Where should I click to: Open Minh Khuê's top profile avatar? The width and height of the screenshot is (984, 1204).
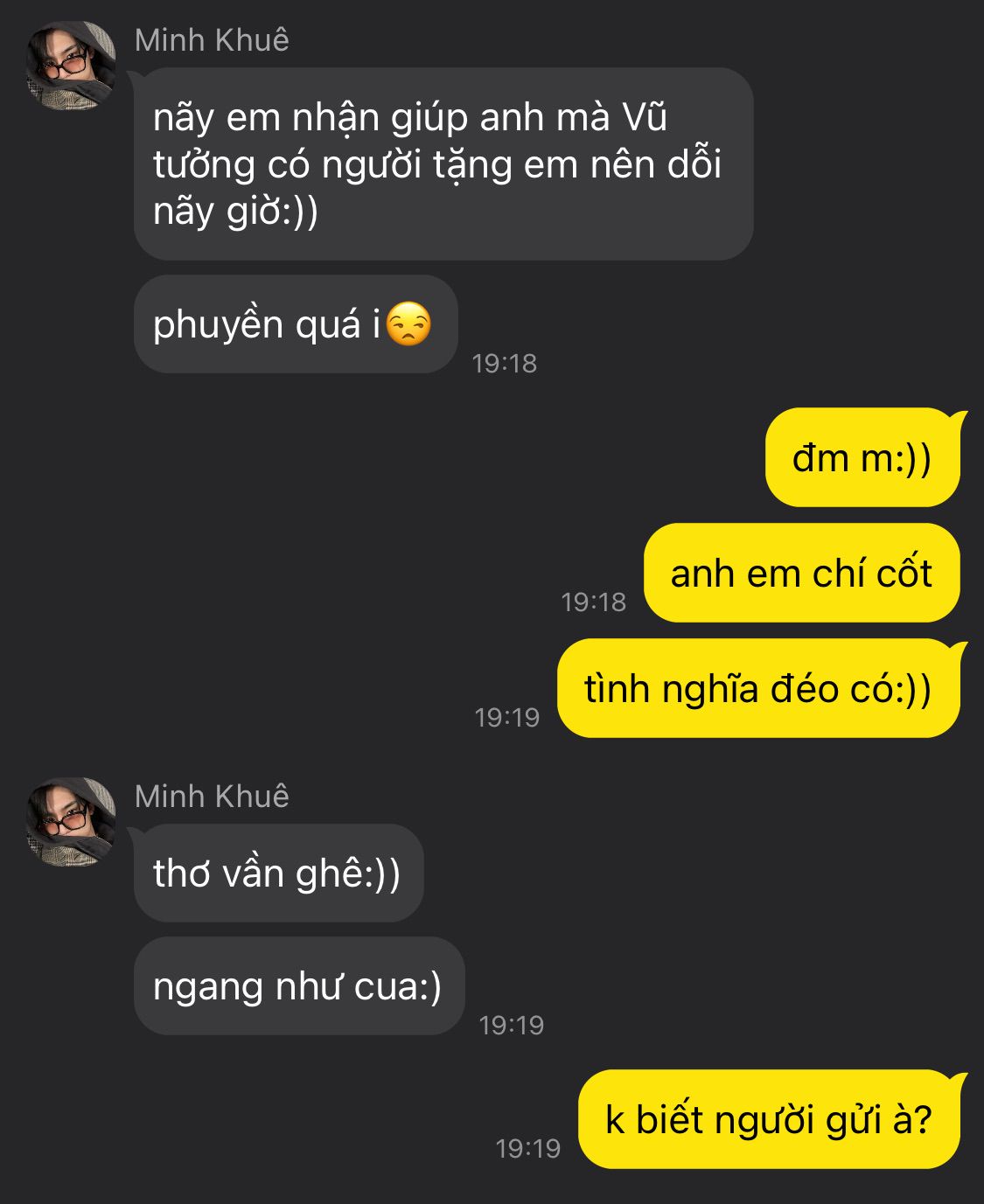pyautogui.click(x=71, y=66)
